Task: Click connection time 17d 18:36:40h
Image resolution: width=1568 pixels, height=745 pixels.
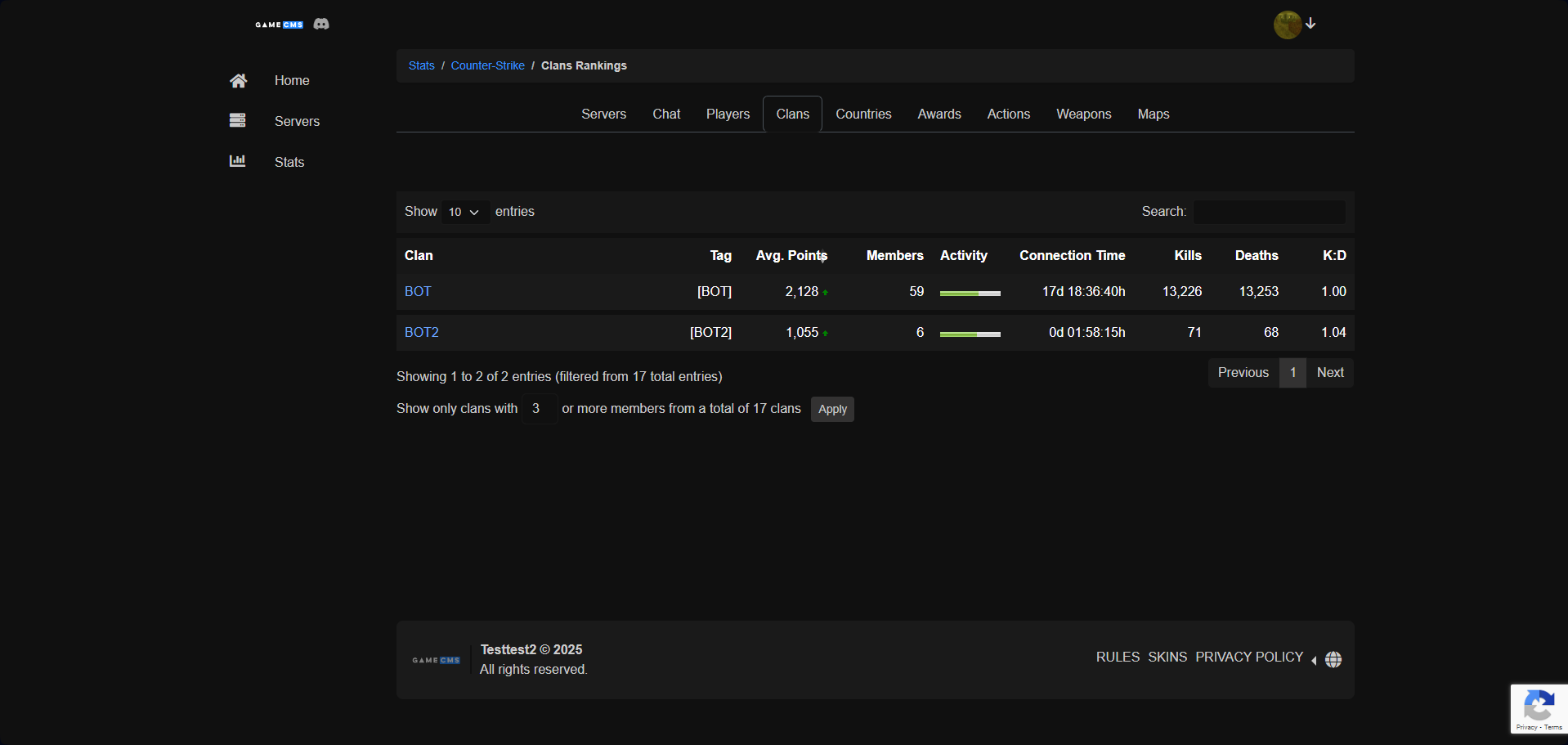Action: pos(1083,291)
